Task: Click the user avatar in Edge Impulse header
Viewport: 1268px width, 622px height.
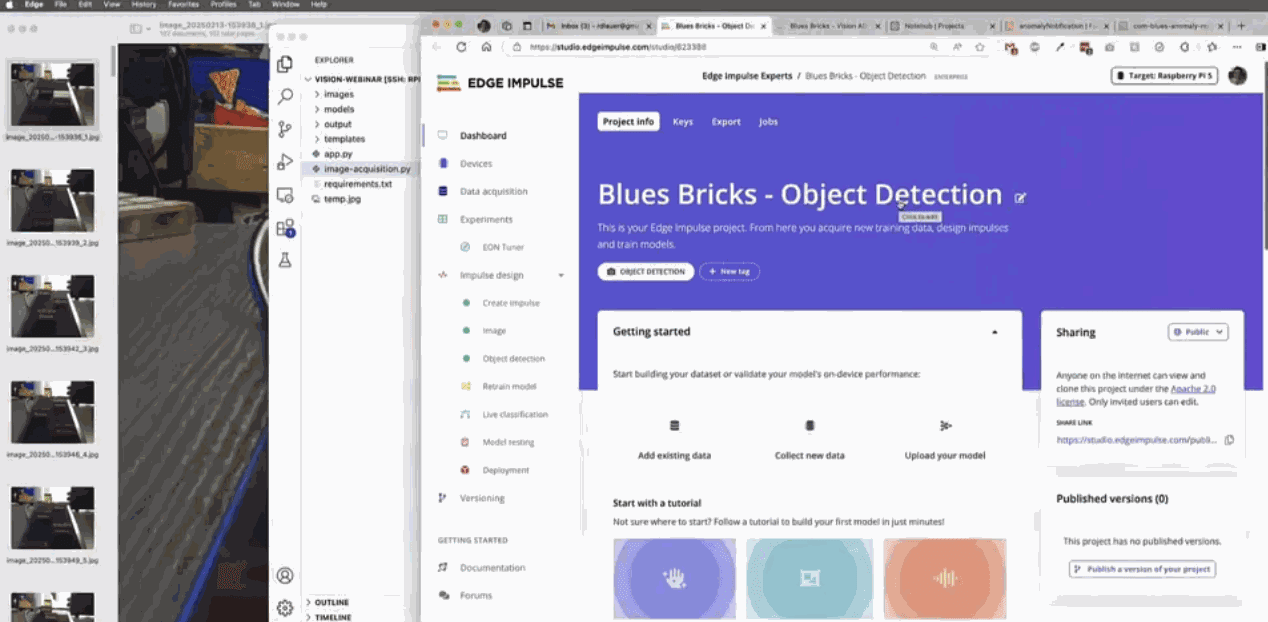Action: [1238, 76]
